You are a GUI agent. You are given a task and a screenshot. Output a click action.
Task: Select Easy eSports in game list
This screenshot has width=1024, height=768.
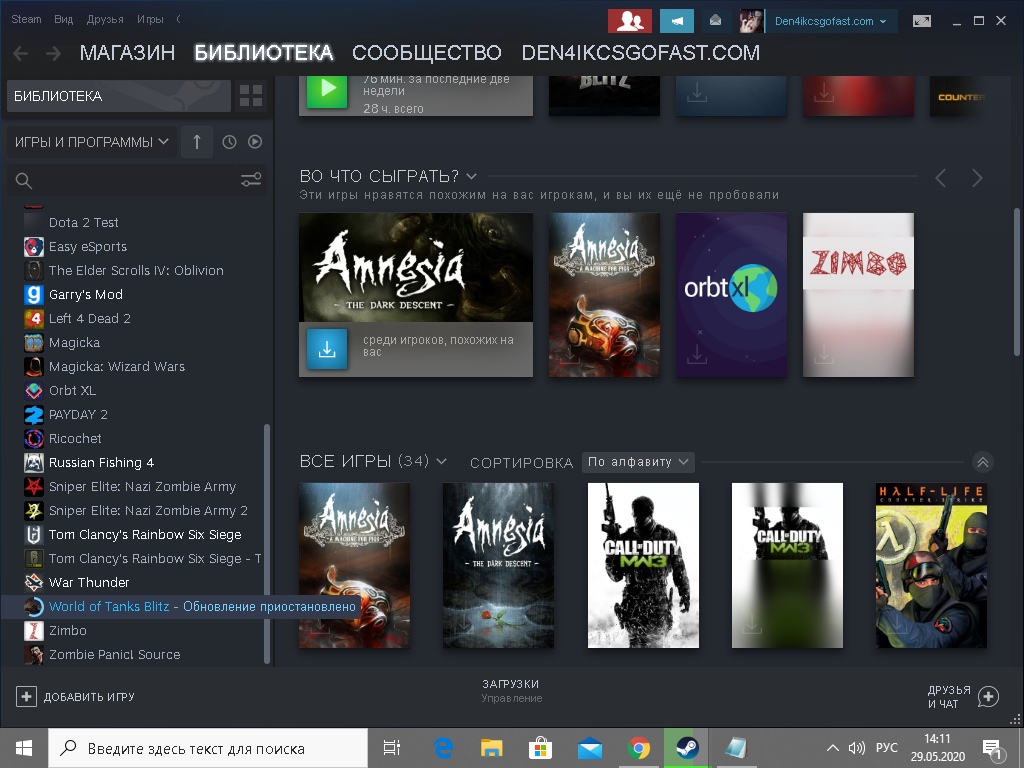click(88, 247)
